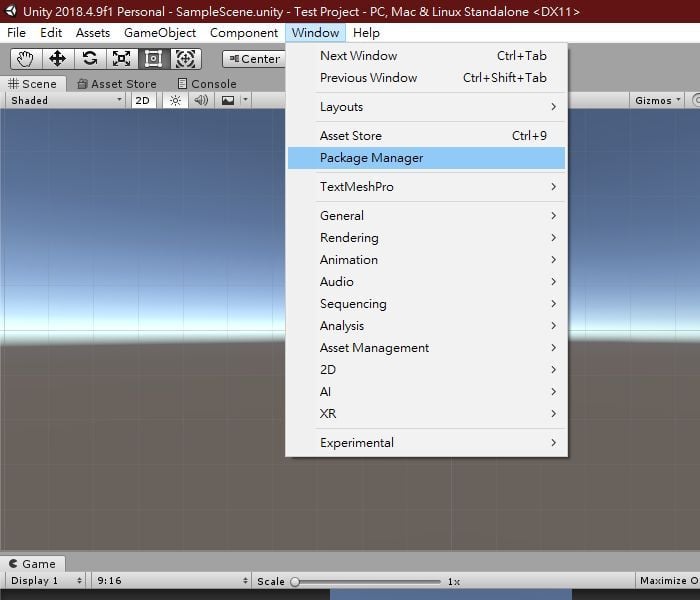Viewport: 700px width, 600px height.
Task: Select the Scale tool
Action: (122, 58)
